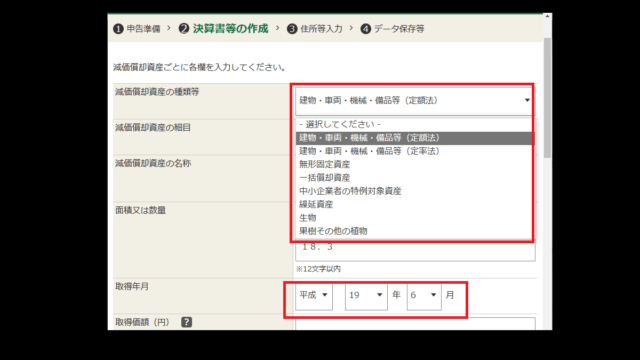
Task: Choose 中小企業者の特例対象資産 option
Action: point(414,191)
